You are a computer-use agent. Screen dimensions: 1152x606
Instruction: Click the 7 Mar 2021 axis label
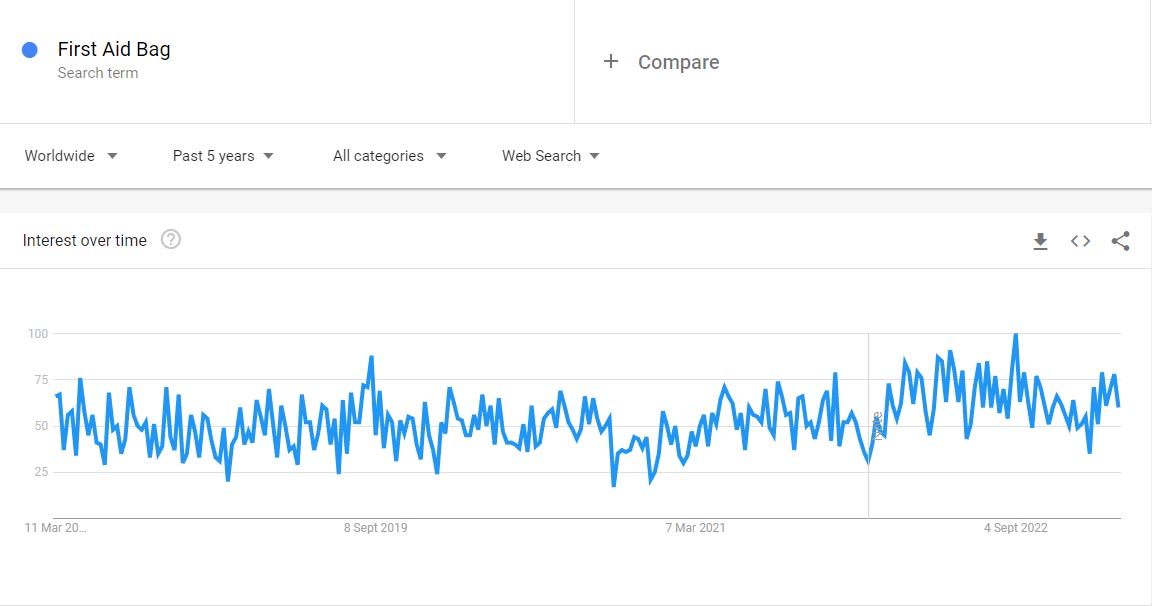(695, 528)
